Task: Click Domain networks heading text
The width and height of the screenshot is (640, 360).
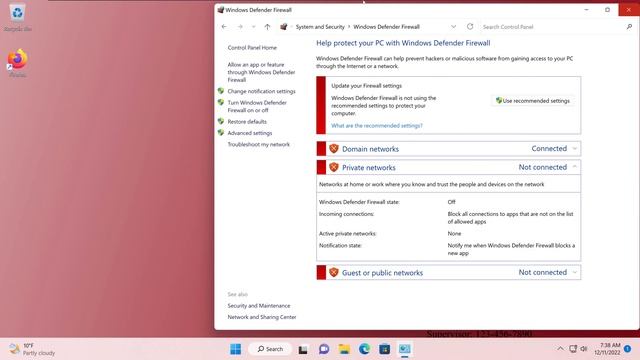Action: 370,149
